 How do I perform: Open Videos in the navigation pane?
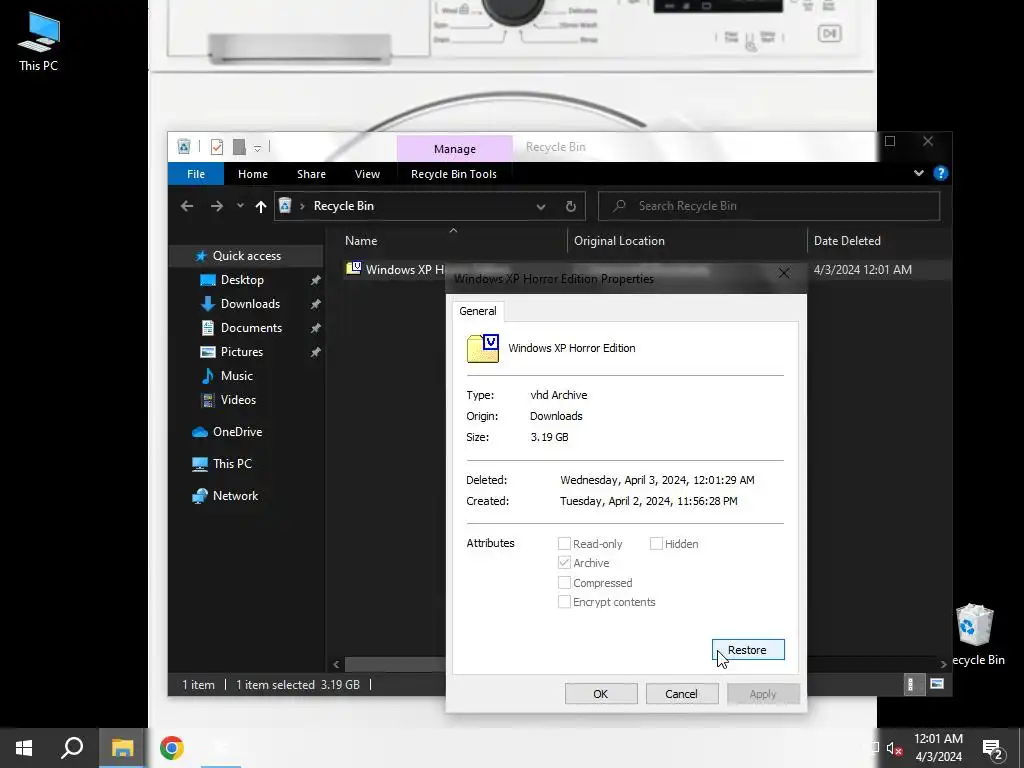point(238,400)
